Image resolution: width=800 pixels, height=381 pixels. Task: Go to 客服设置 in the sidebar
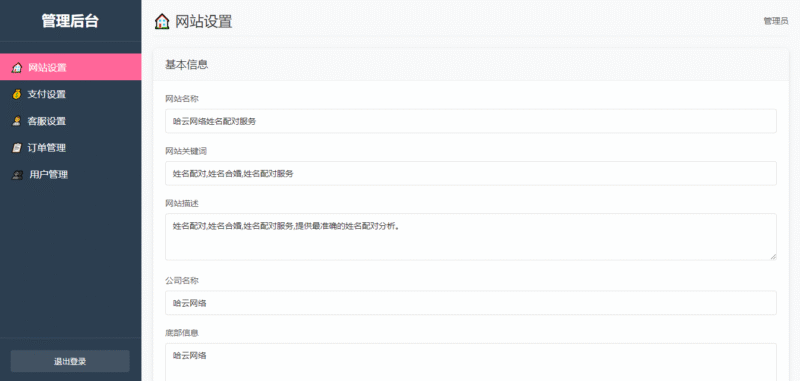[70, 121]
